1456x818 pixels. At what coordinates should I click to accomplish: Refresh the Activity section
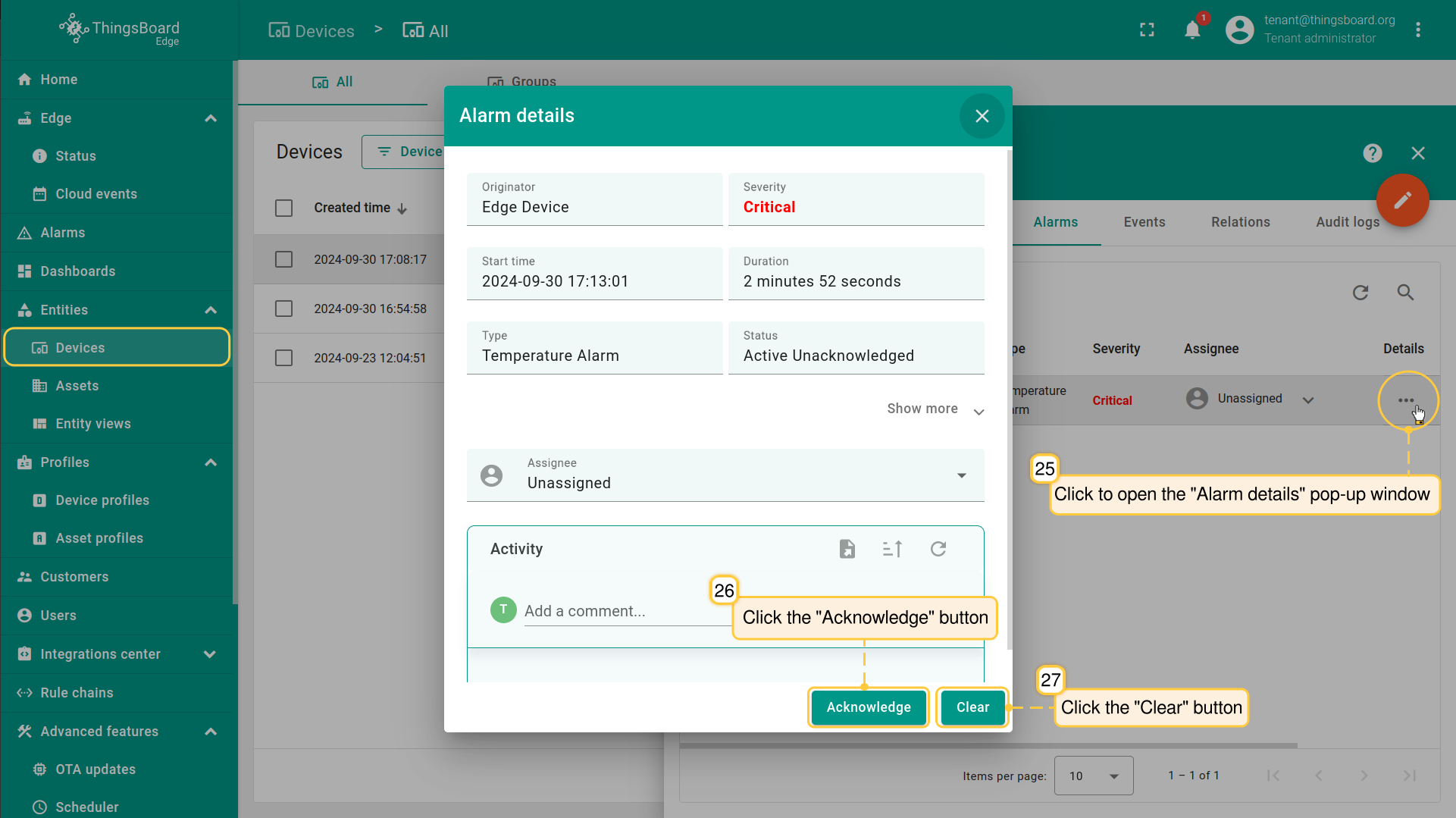click(938, 549)
